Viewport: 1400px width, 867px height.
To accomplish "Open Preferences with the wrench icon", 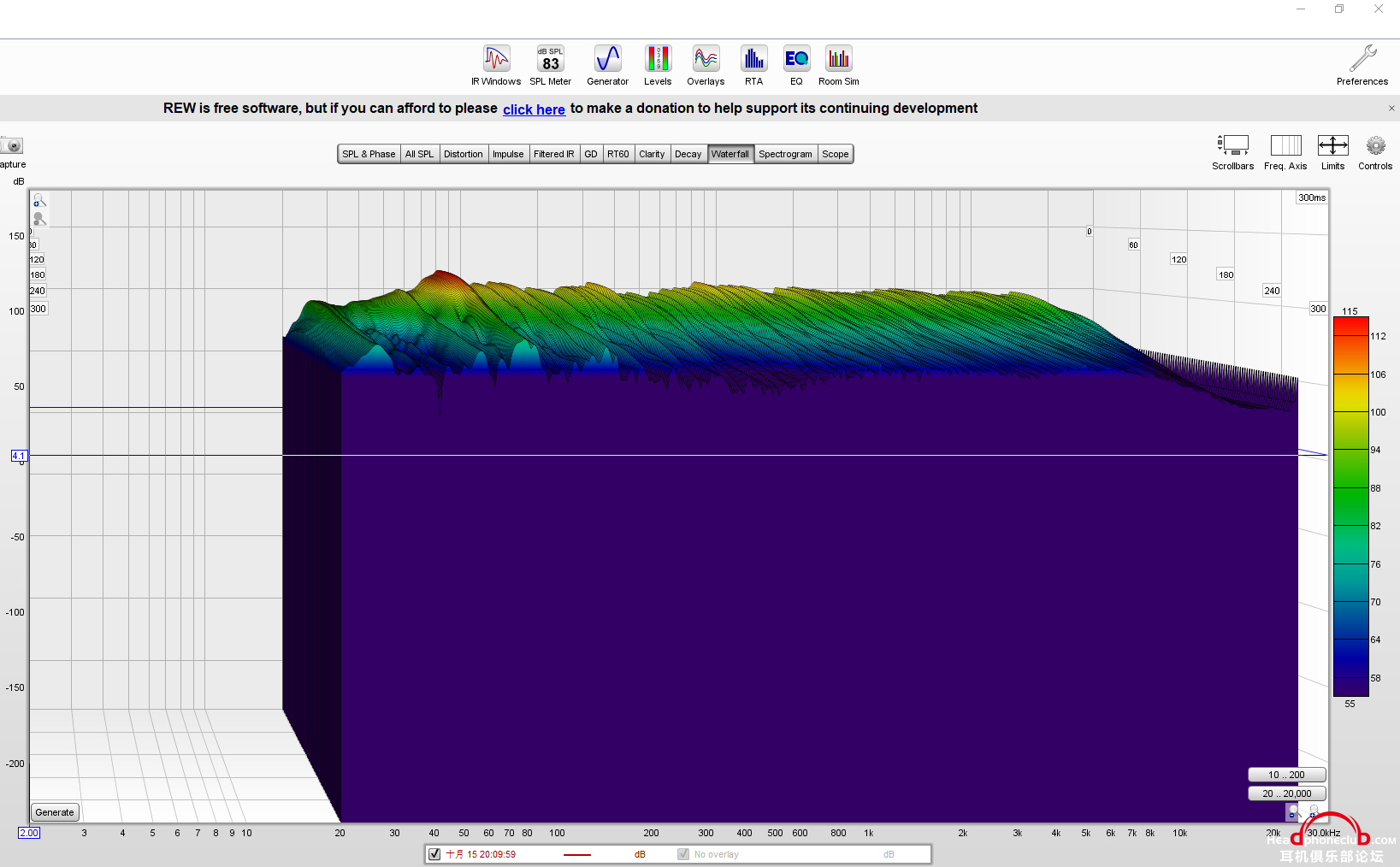I will (x=1362, y=65).
